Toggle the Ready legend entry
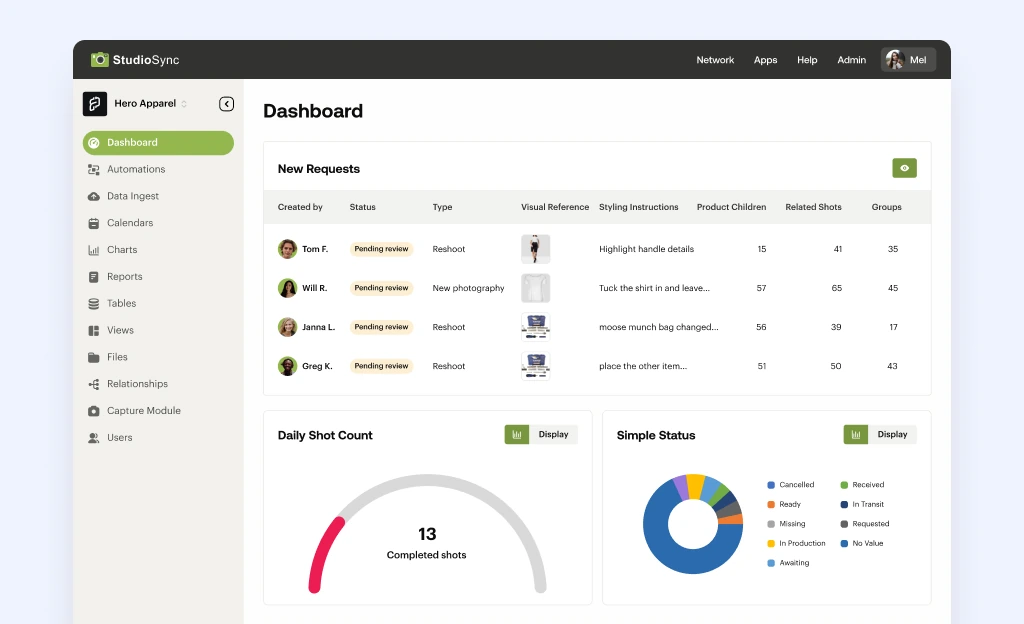The width and height of the screenshot is (1024, 624). pos(784,505)
